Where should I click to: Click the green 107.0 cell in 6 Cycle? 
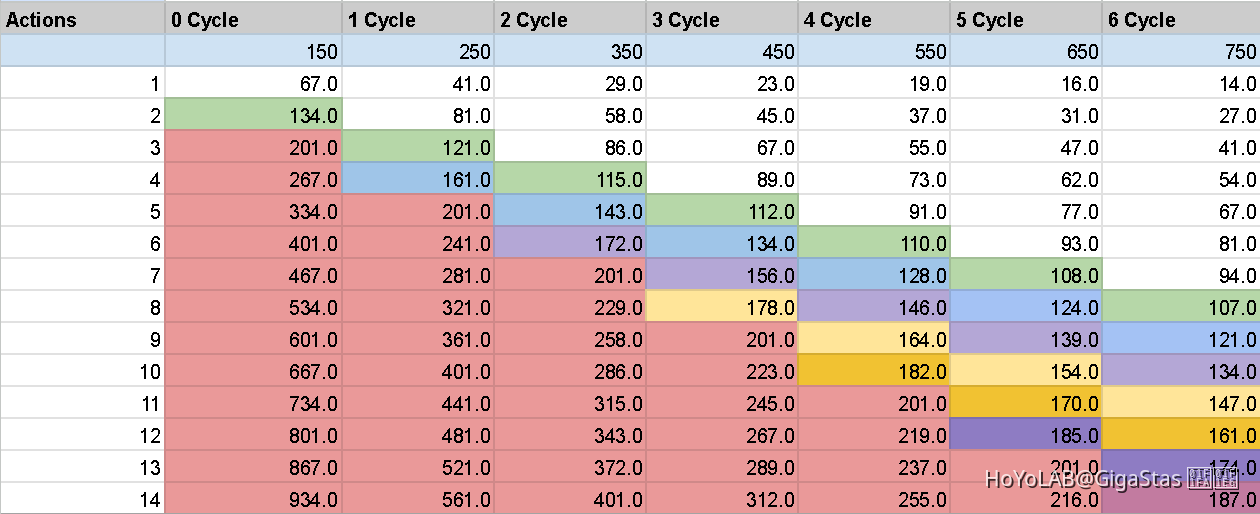1180,308
